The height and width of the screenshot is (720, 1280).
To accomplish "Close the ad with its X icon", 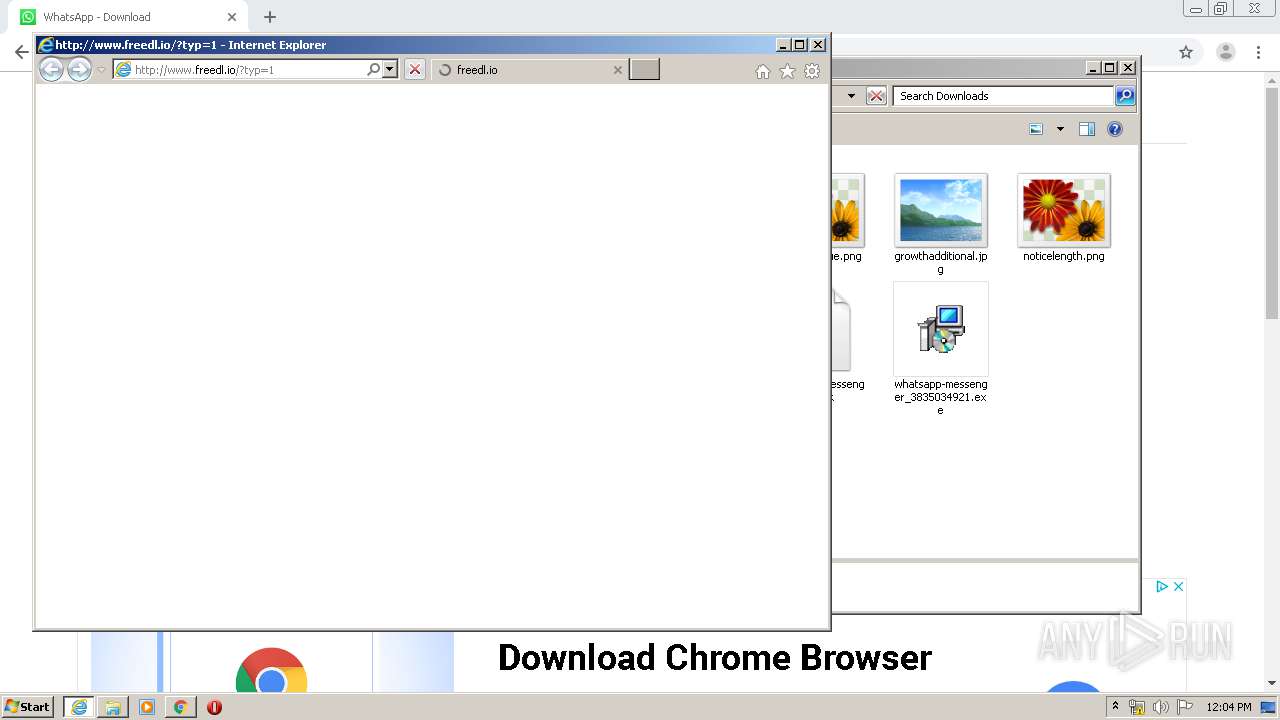I will [1178, 587].
